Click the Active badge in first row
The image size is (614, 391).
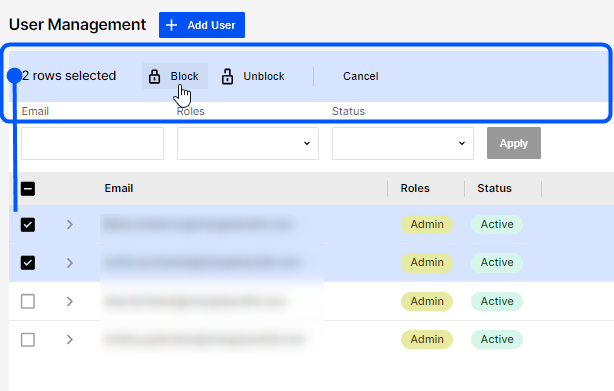pos(497,224)
